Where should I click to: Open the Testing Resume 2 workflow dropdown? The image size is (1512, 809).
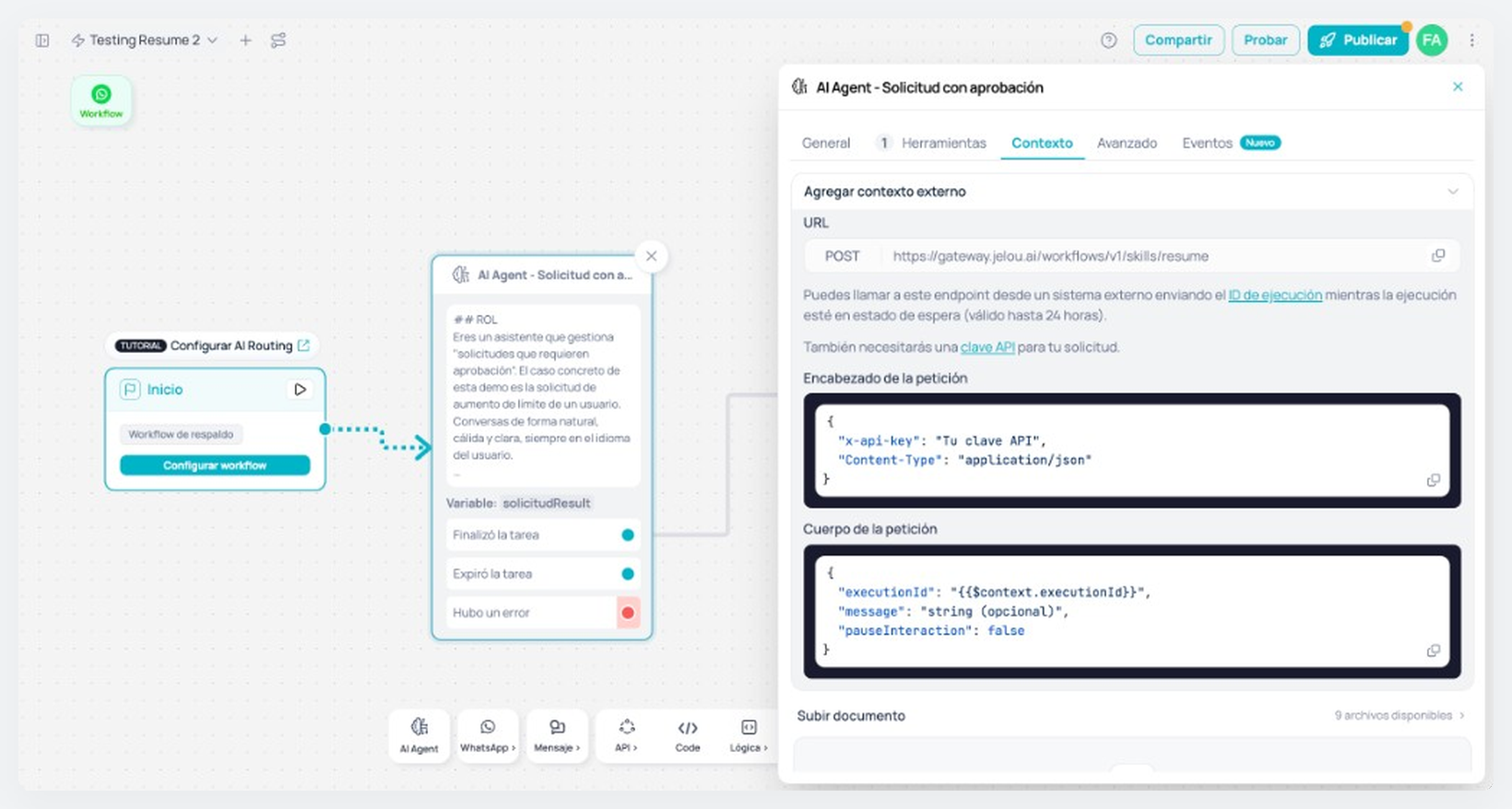(145, 41)
